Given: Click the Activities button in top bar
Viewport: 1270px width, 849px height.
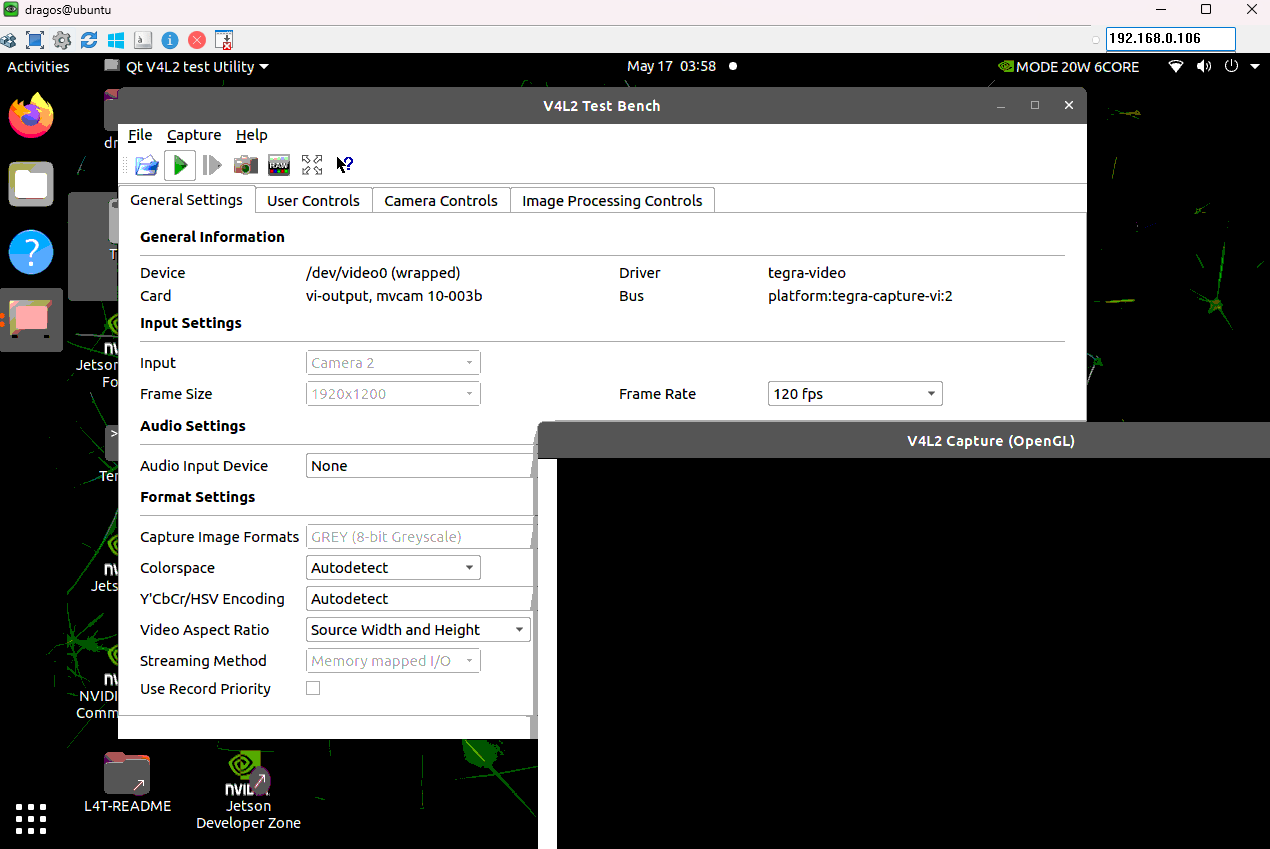Looking at the screenshot, I should click(x=38, y=67).
